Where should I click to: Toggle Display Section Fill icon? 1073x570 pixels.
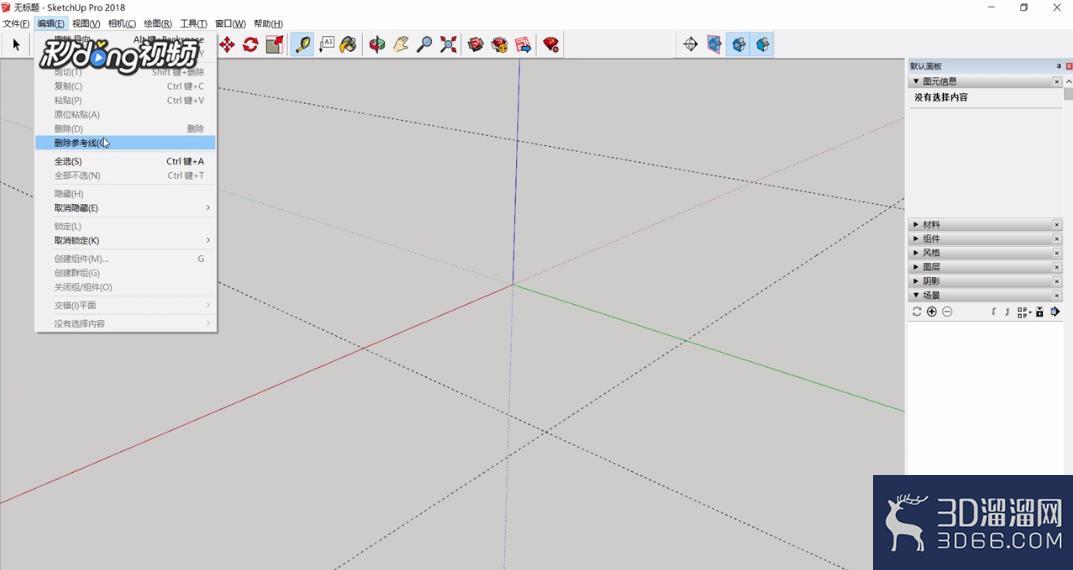(762, 44)
